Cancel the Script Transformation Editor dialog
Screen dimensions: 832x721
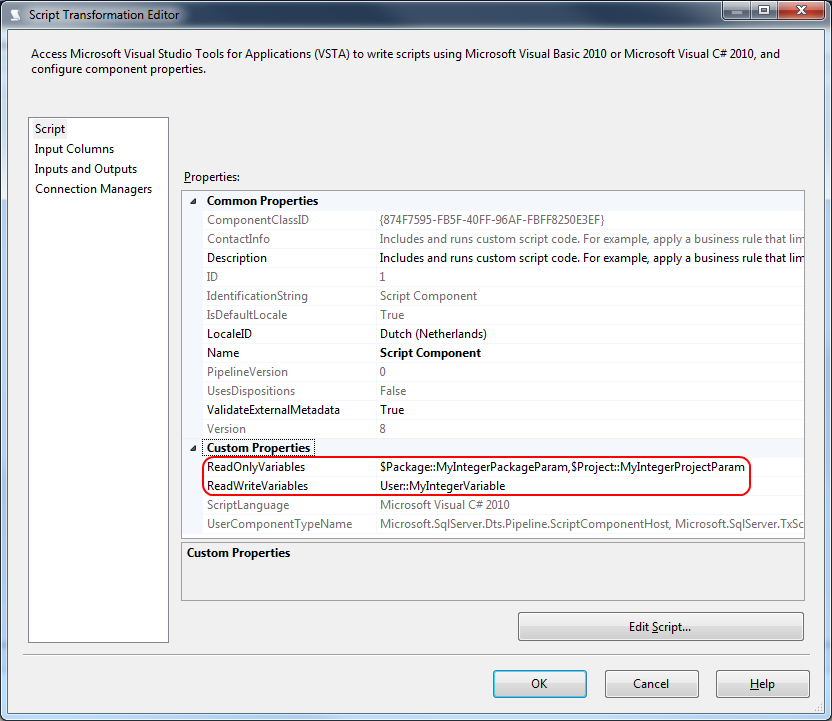(x=652, y=684)
